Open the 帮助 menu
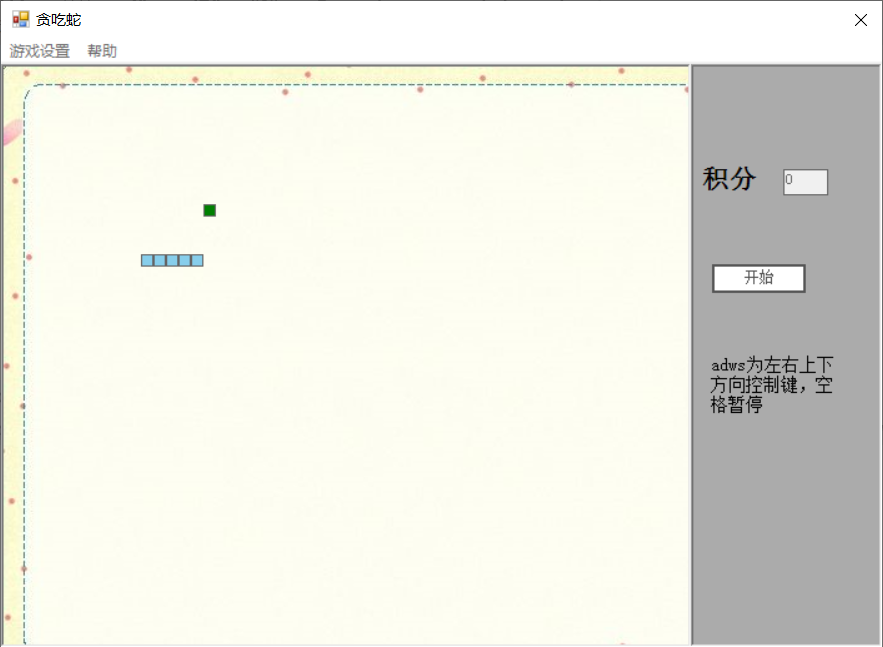The image size is (883, 647). (102, 51)
